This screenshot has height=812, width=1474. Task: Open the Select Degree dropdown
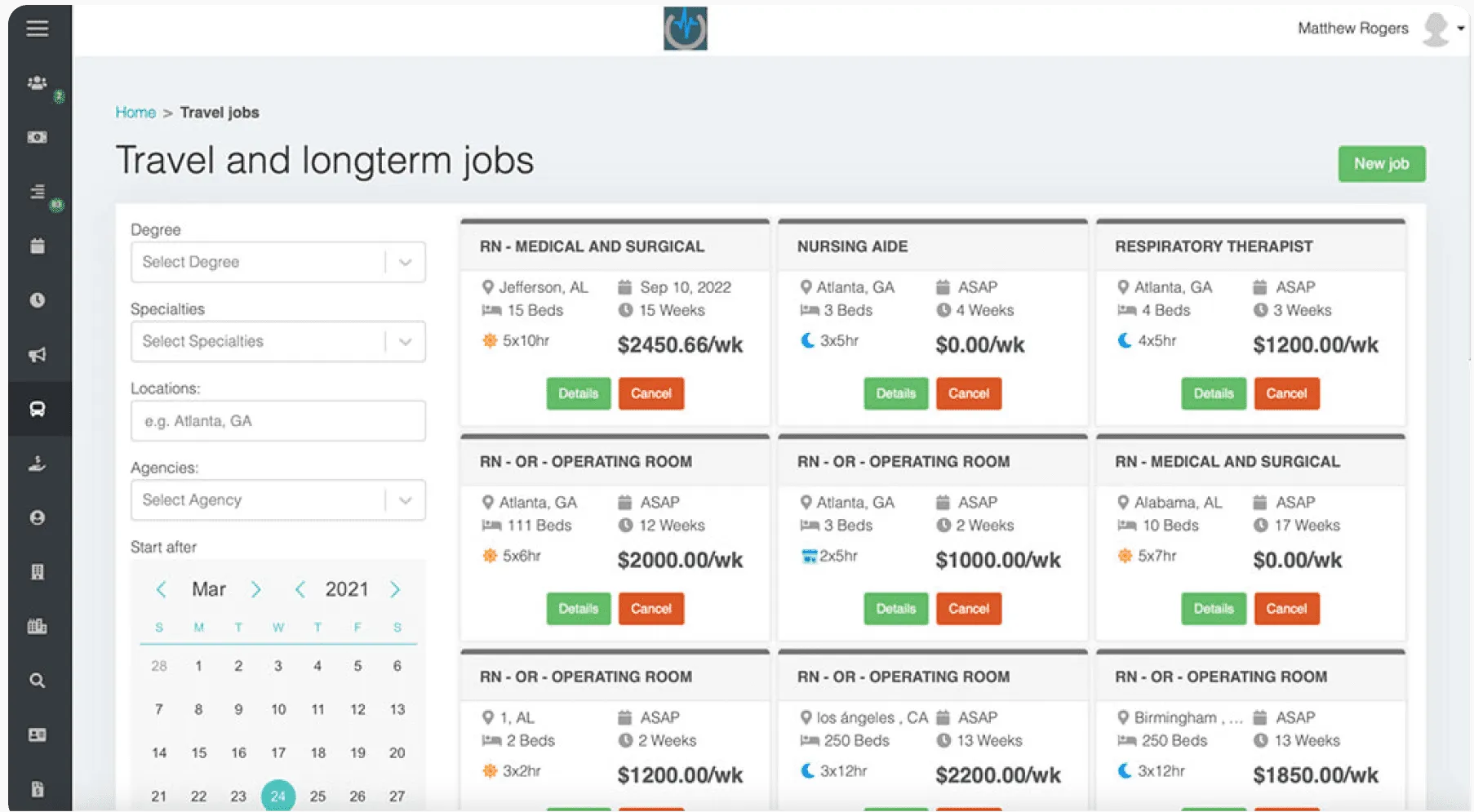tap(277, 262)
